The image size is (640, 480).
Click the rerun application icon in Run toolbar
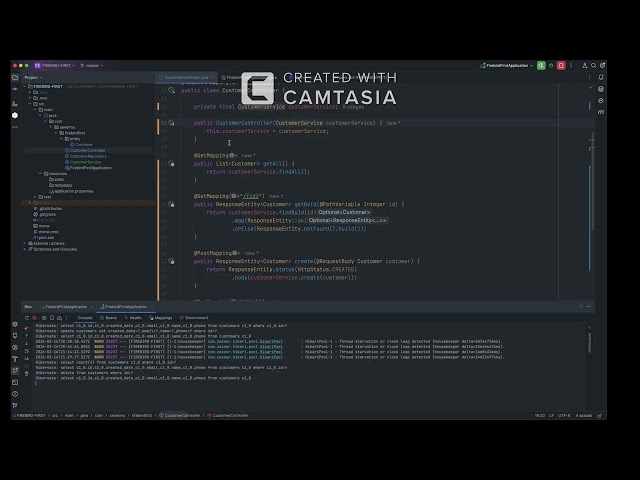(27, 318)
